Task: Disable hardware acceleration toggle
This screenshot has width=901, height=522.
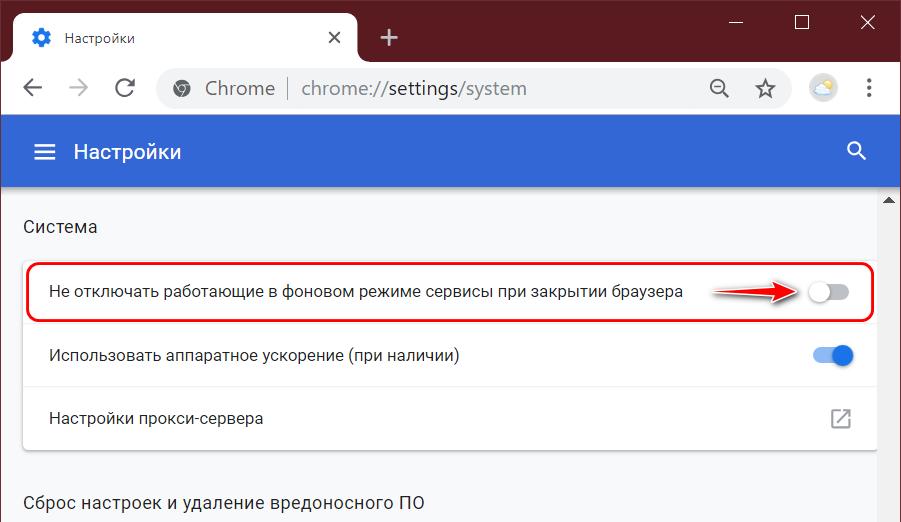Action: [x=832, y=355]
